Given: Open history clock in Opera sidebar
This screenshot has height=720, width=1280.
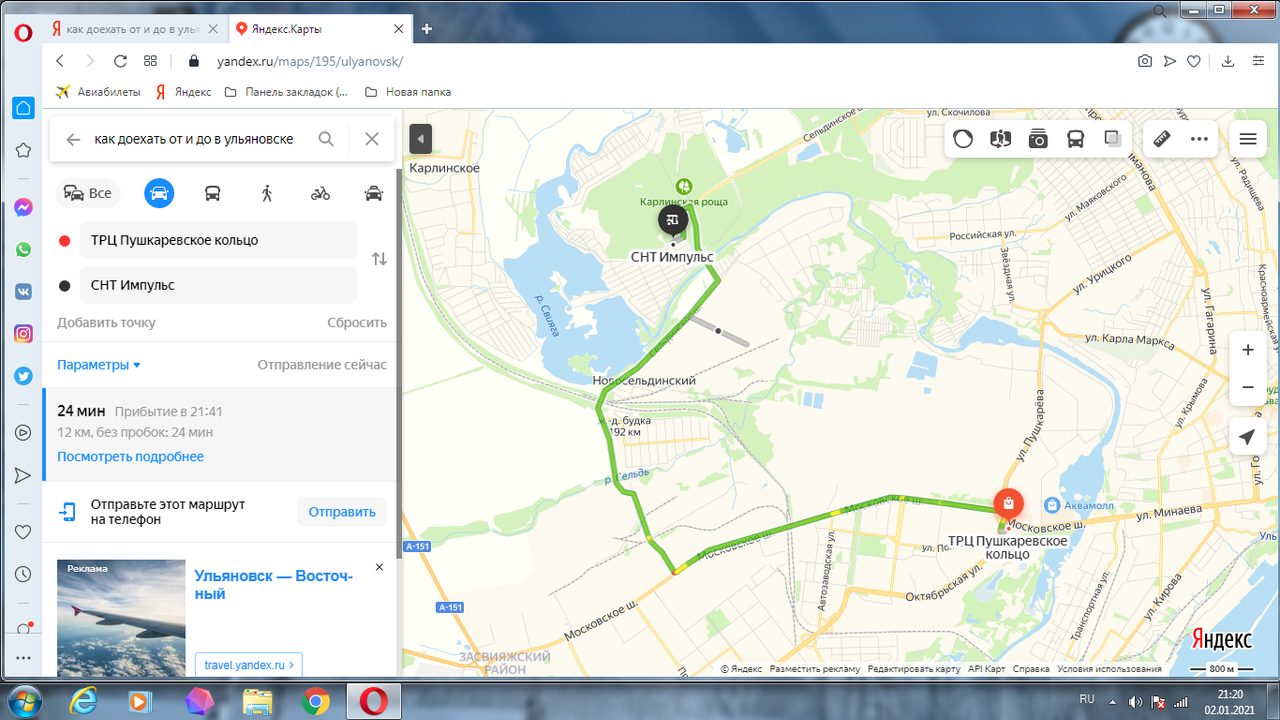Looking at the screenshot, I should 23,575.
